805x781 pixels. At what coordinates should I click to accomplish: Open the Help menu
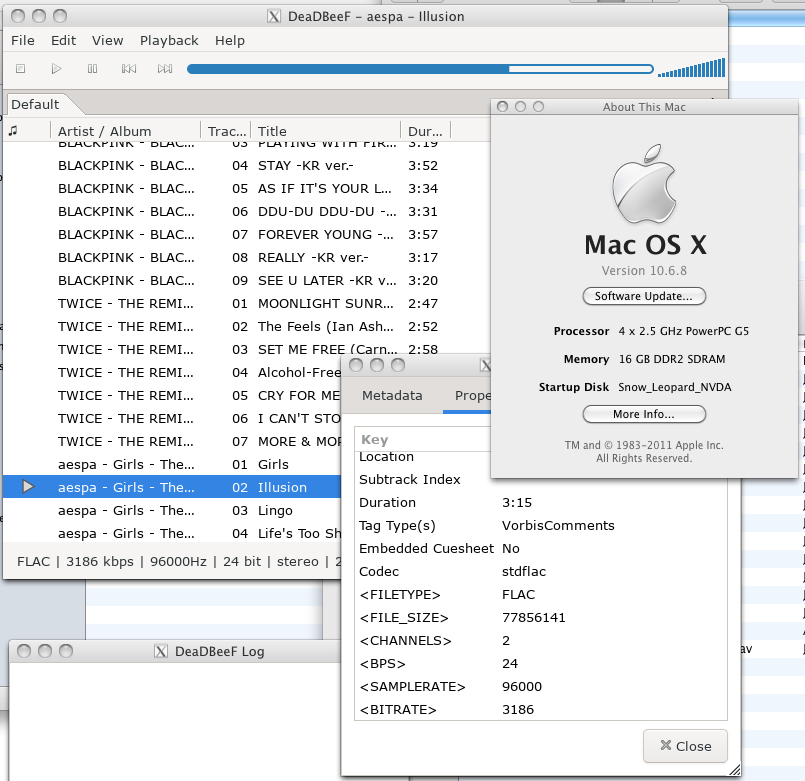(x=229, y=41)
